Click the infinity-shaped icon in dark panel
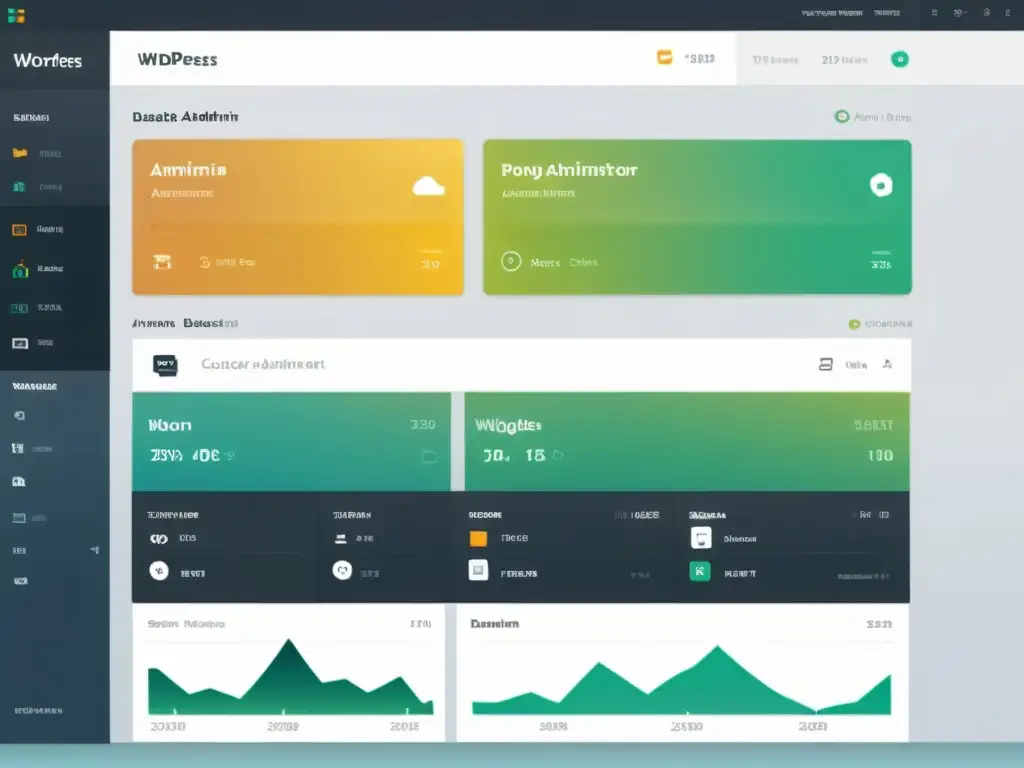 click(159, 539)
